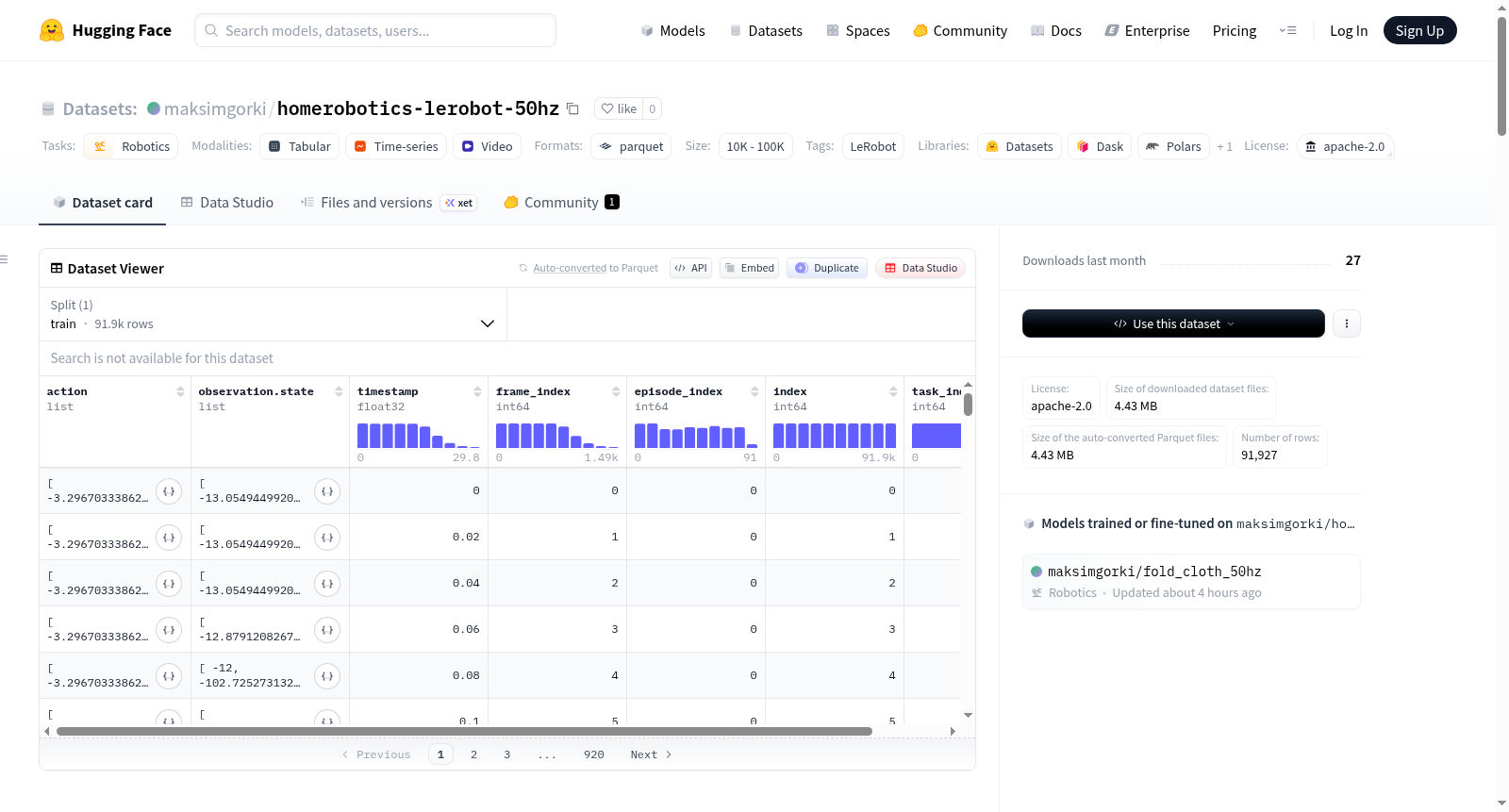1509x812 pixels.
Task: Go to Spaces in the top navigation
Action: pyautogui.click(x=858, y=31)
